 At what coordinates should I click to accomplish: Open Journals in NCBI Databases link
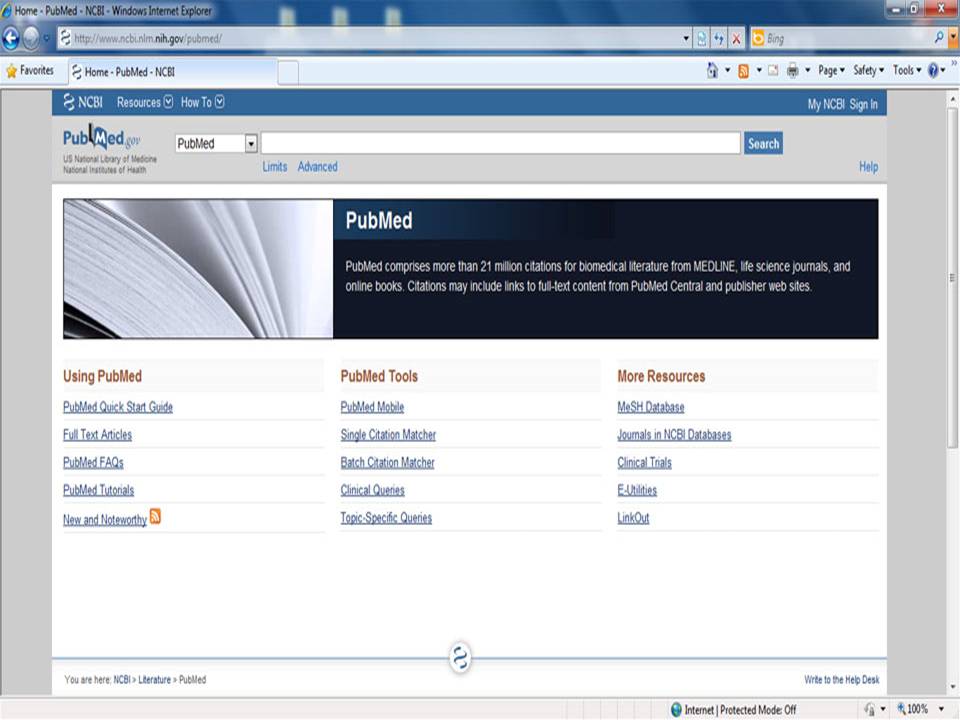tap(674, 435)
